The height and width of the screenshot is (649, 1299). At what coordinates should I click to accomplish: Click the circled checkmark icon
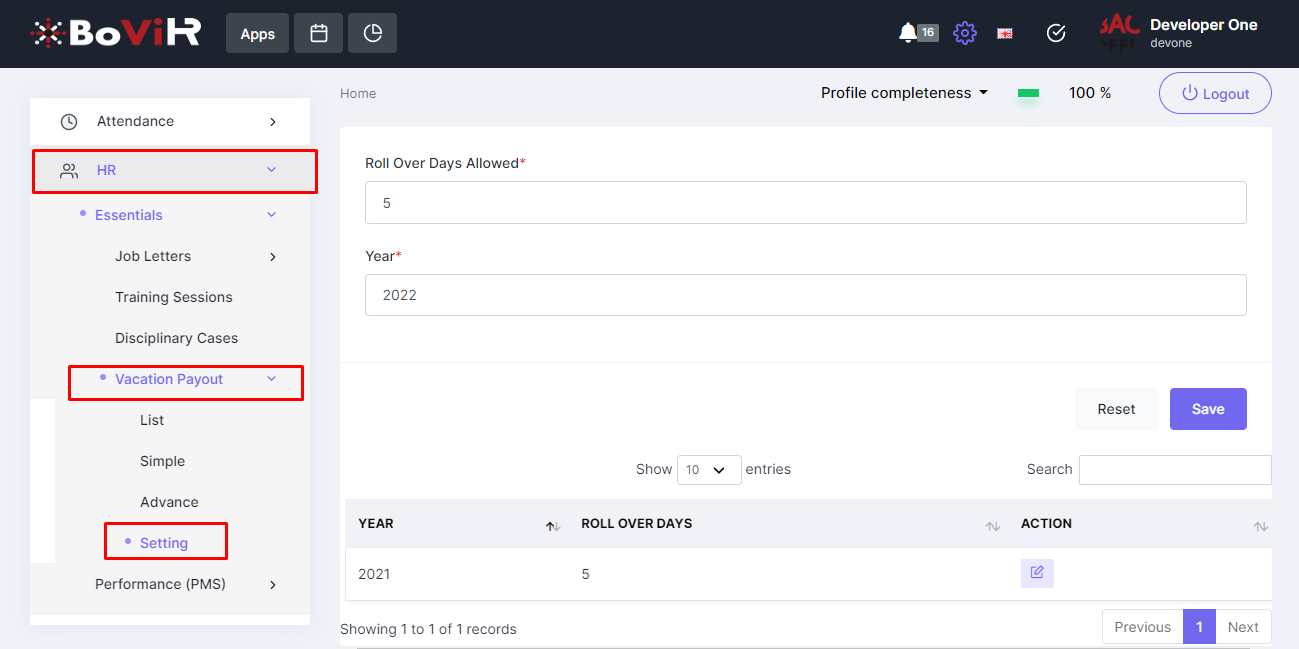1056,33
